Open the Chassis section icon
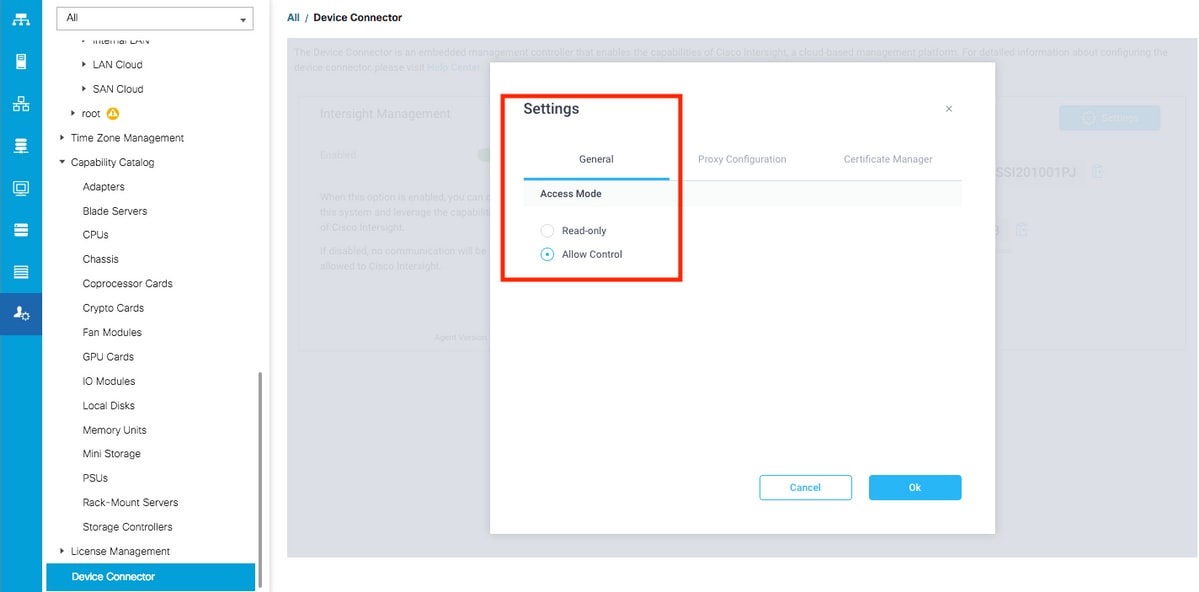Viewport: 1199px width, 592px height. 21,272
